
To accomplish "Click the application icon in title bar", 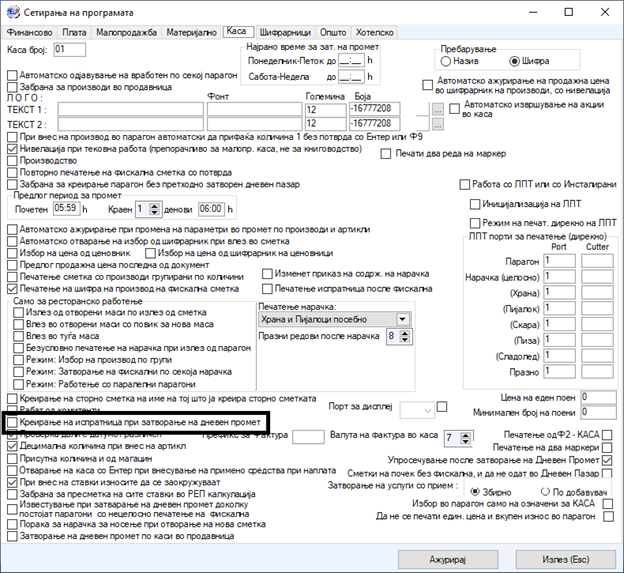I will (13, 12).
